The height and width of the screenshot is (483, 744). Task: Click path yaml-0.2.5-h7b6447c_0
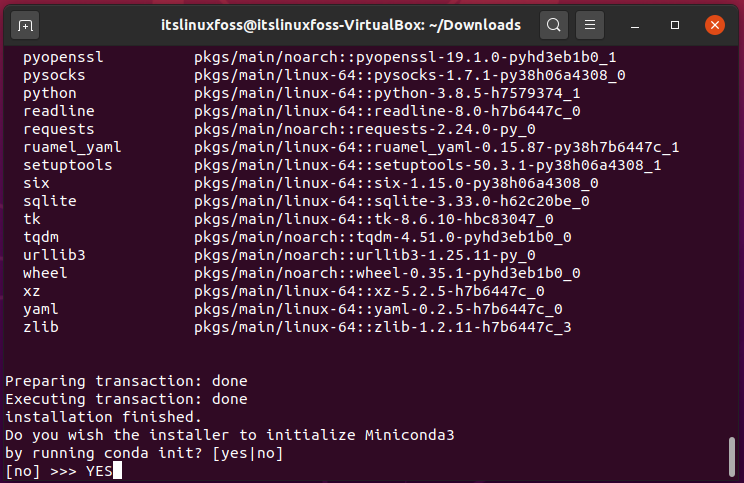[468, 309]
